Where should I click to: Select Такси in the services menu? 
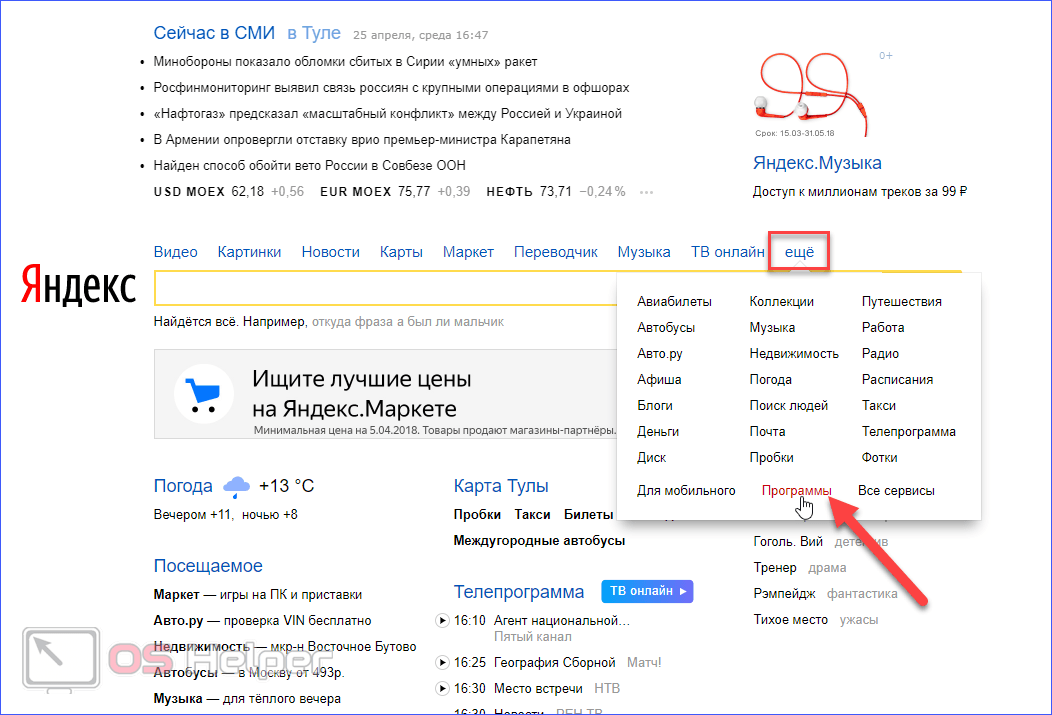pyautogui.click(x=879, y=406)
